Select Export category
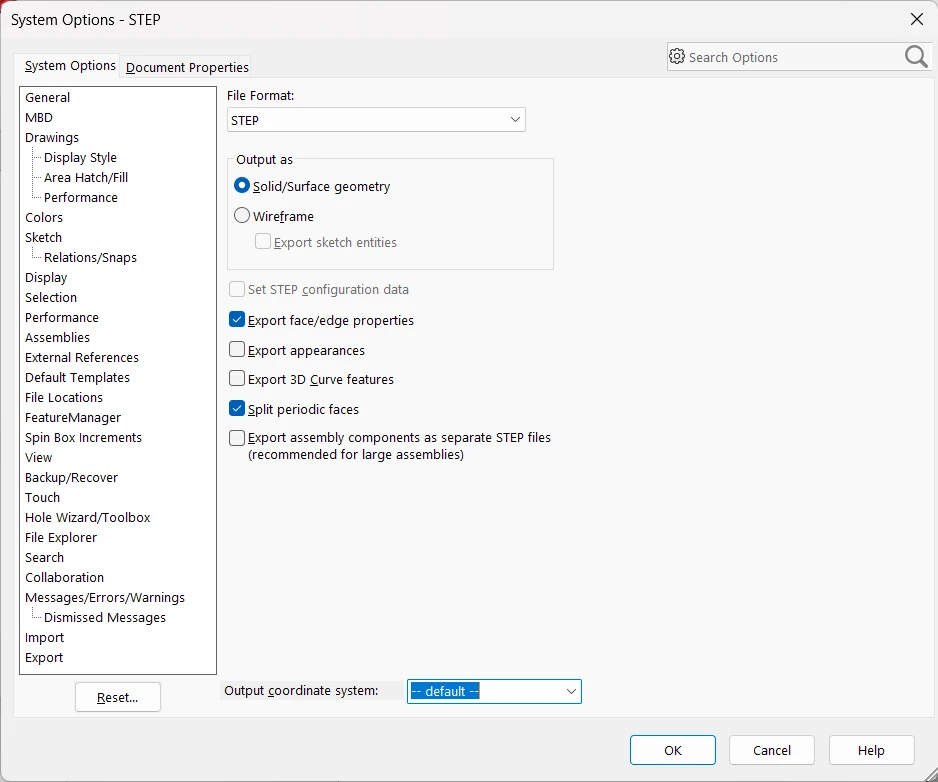Viewport: 938px width, 782px height. pyautogui.click(x=44, y=658)
